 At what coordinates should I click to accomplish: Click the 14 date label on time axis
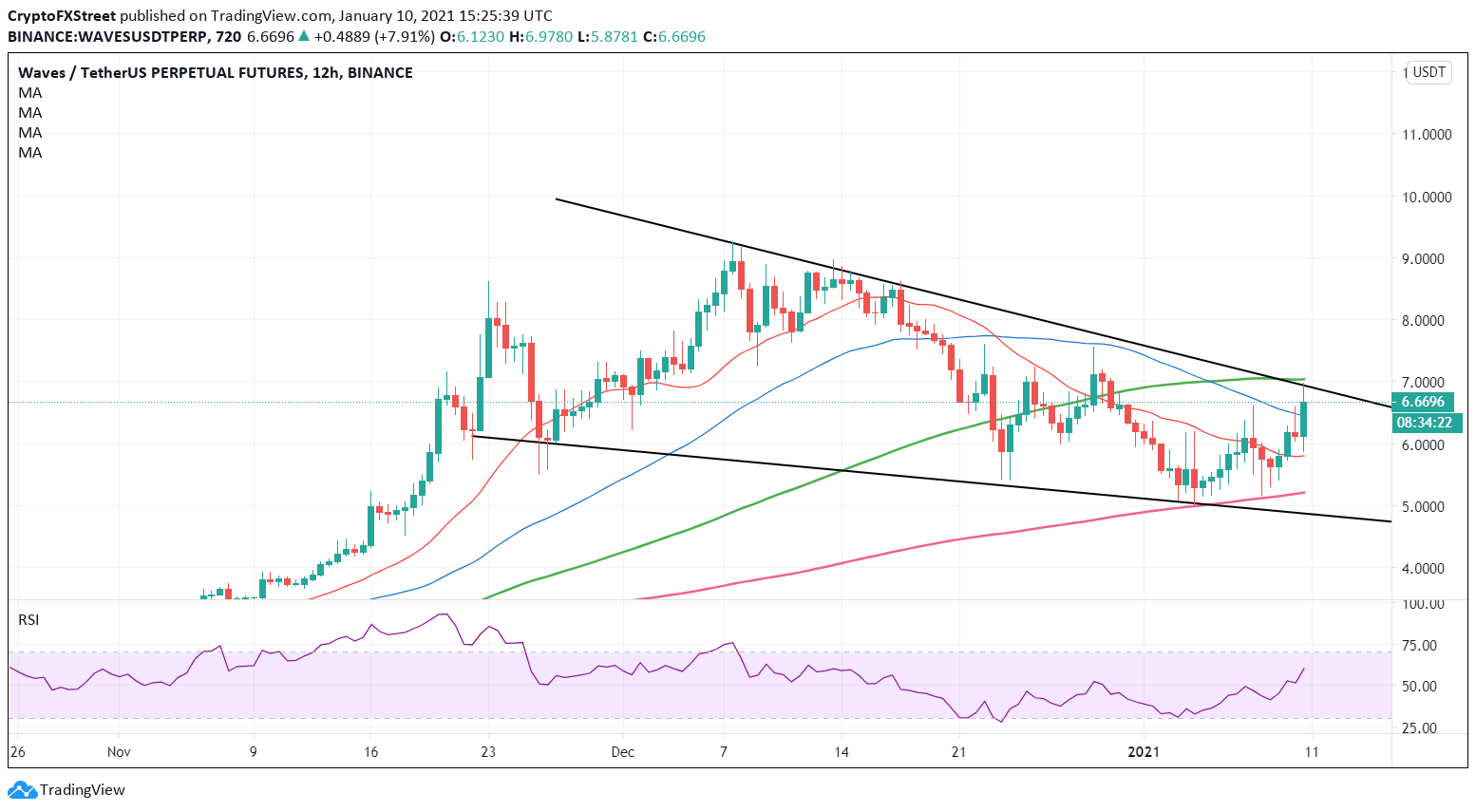(x=842, y=752)
